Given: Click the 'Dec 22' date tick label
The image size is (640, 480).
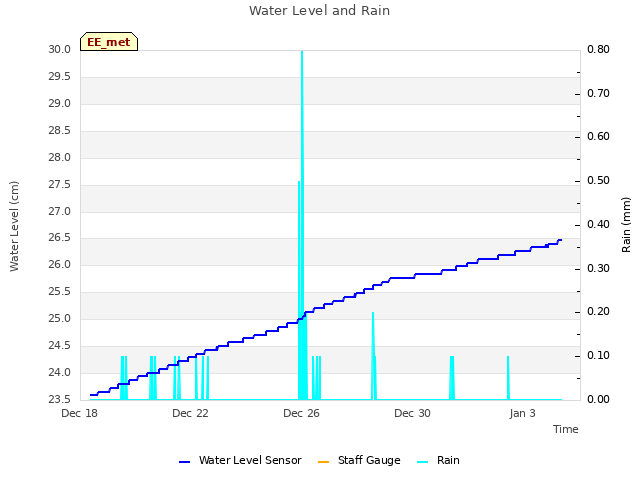Looking at the screenshot, I should (x=190, y=413).
